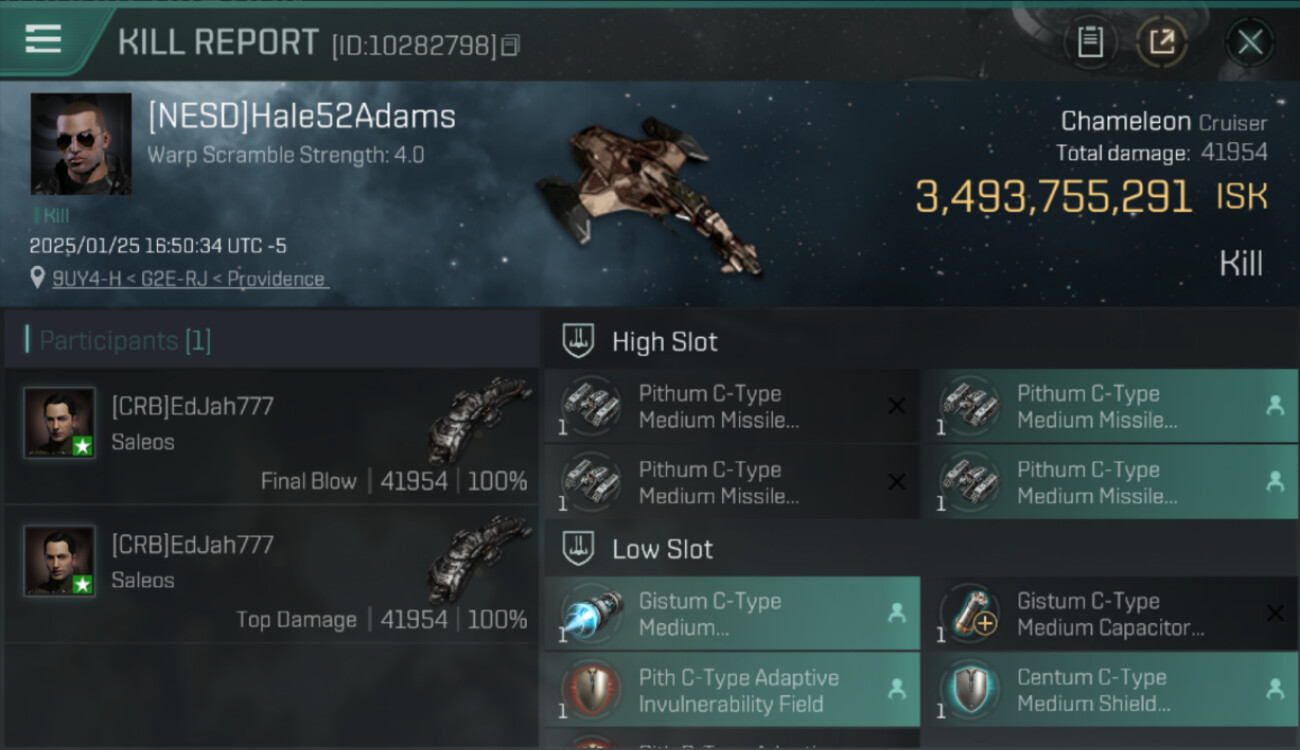Image resolution: width=1300 pixels, height=750 pixels.
Task: Click the Centum C-Type Medium Shield icon
Action: coord(969,690)
